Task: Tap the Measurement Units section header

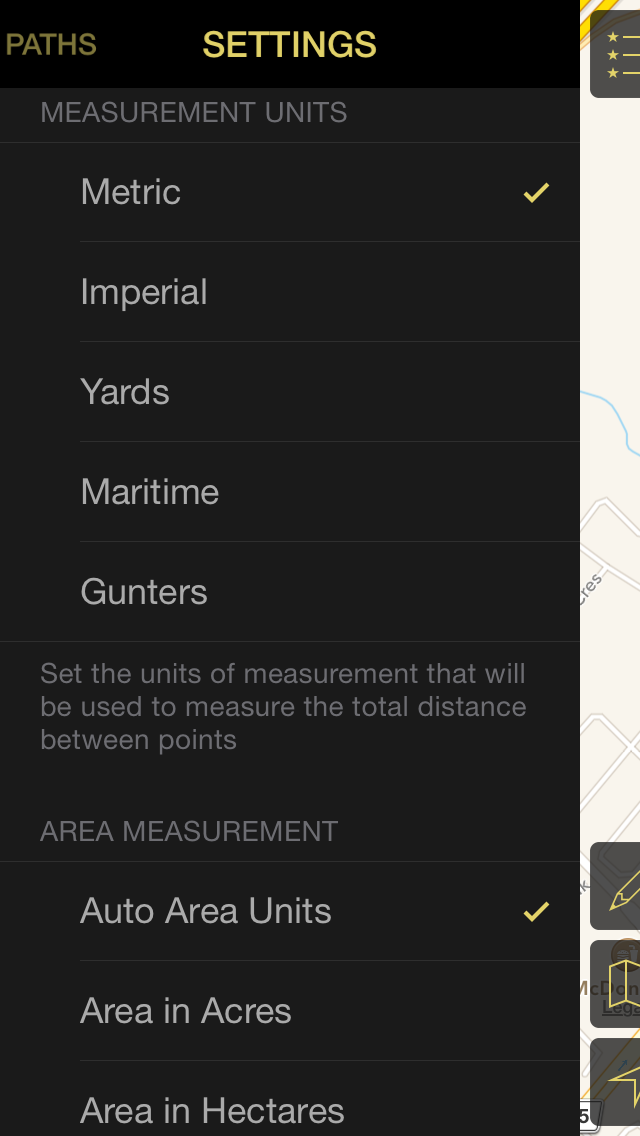Action: pyautogui.click(x=194, y=113)
